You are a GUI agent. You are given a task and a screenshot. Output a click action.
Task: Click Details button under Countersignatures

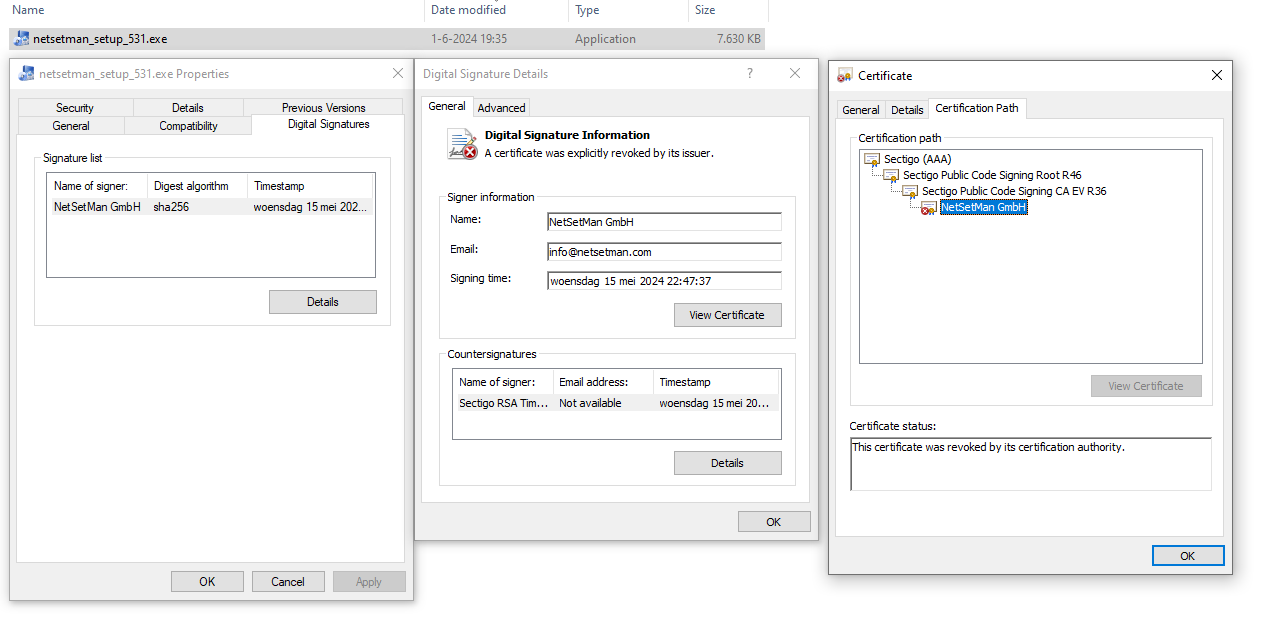click(x=727, y=463)
